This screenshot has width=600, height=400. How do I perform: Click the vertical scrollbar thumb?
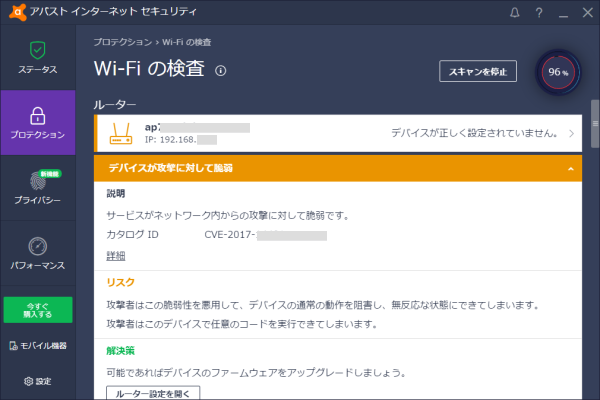click(595, 123)
